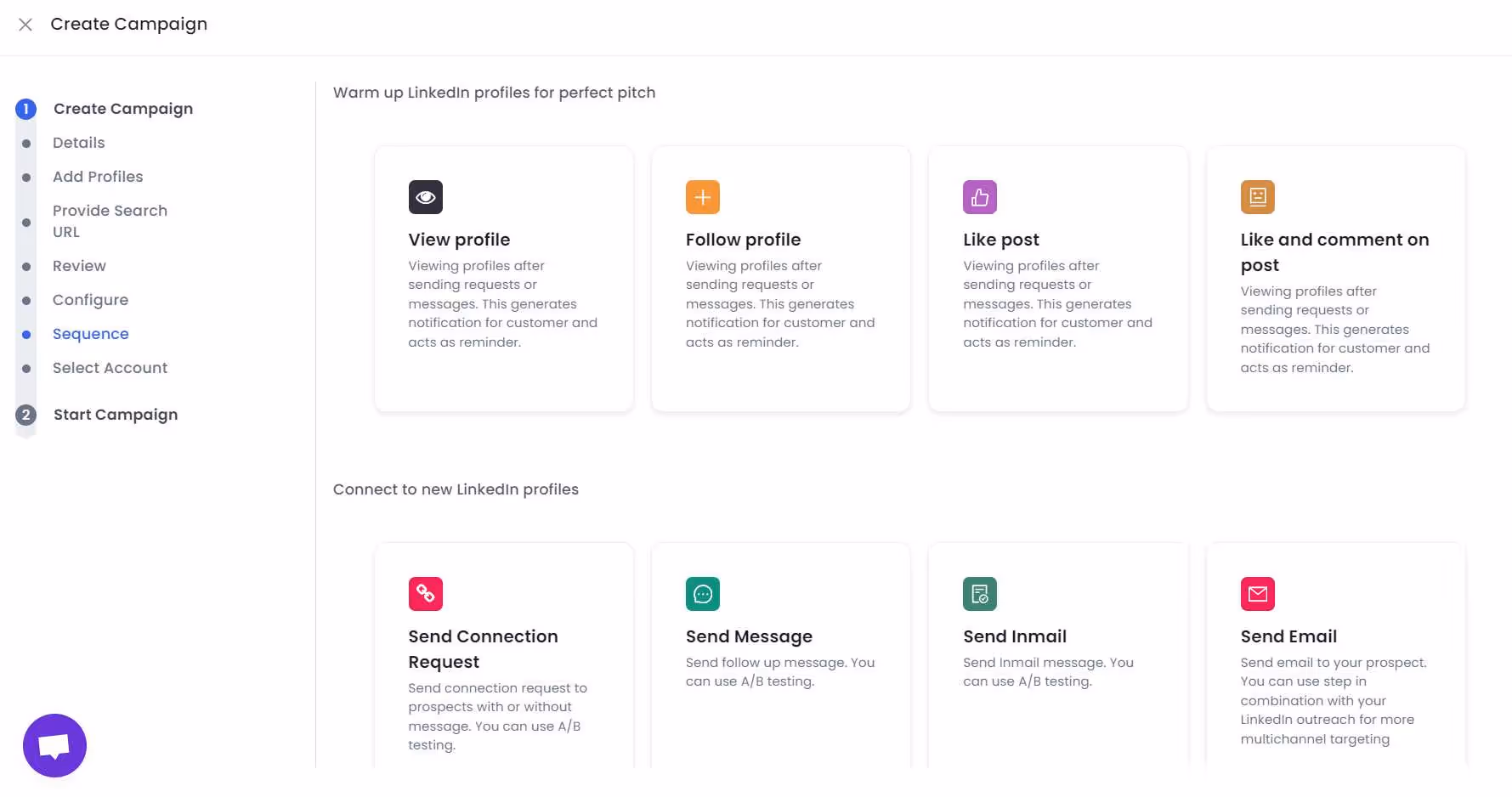1512x797 pixels.
Task: Select the eye icon on View profile card
Action: (425, 197)
